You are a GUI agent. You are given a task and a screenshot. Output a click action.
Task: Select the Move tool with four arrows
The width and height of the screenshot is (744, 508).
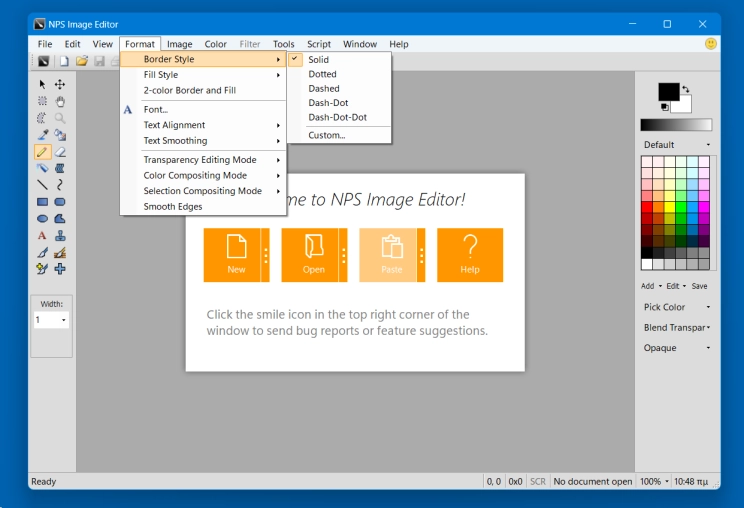(60, 84)
